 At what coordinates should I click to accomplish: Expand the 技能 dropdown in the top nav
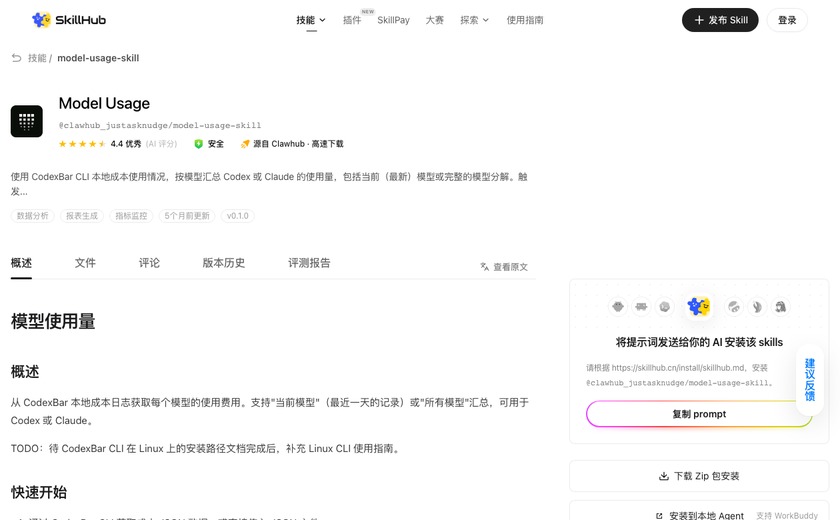click(x=311, y=20)
